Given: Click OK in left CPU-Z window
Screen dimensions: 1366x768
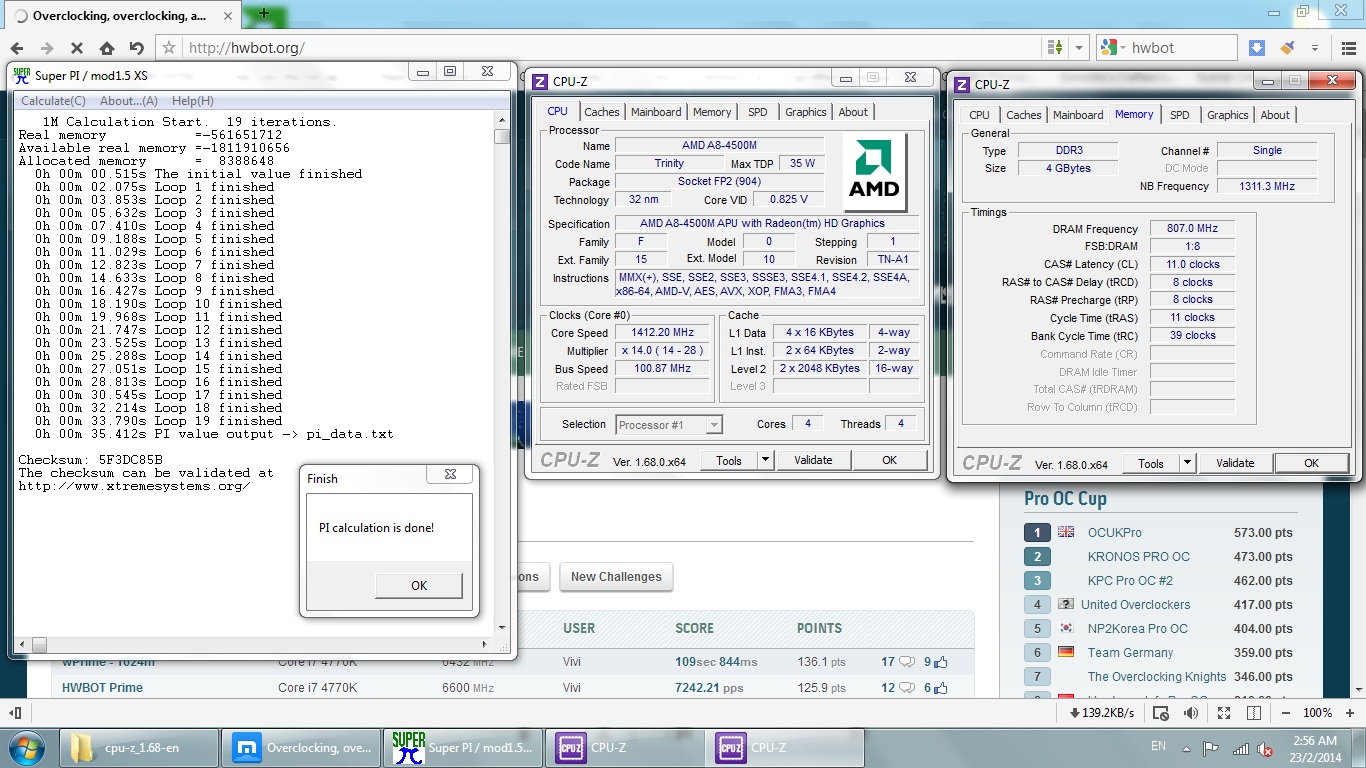Looking at the screenshot, I should click(889, 460).
